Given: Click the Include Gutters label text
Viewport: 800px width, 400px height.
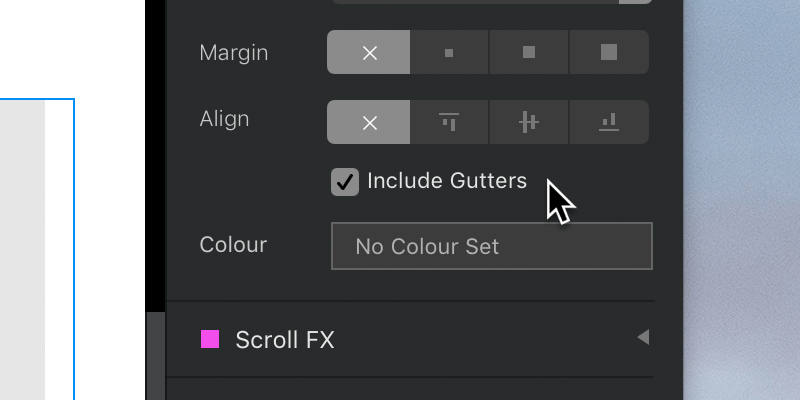Looking at the screenshot, I should pyautogui.click(x=447, y=181).
